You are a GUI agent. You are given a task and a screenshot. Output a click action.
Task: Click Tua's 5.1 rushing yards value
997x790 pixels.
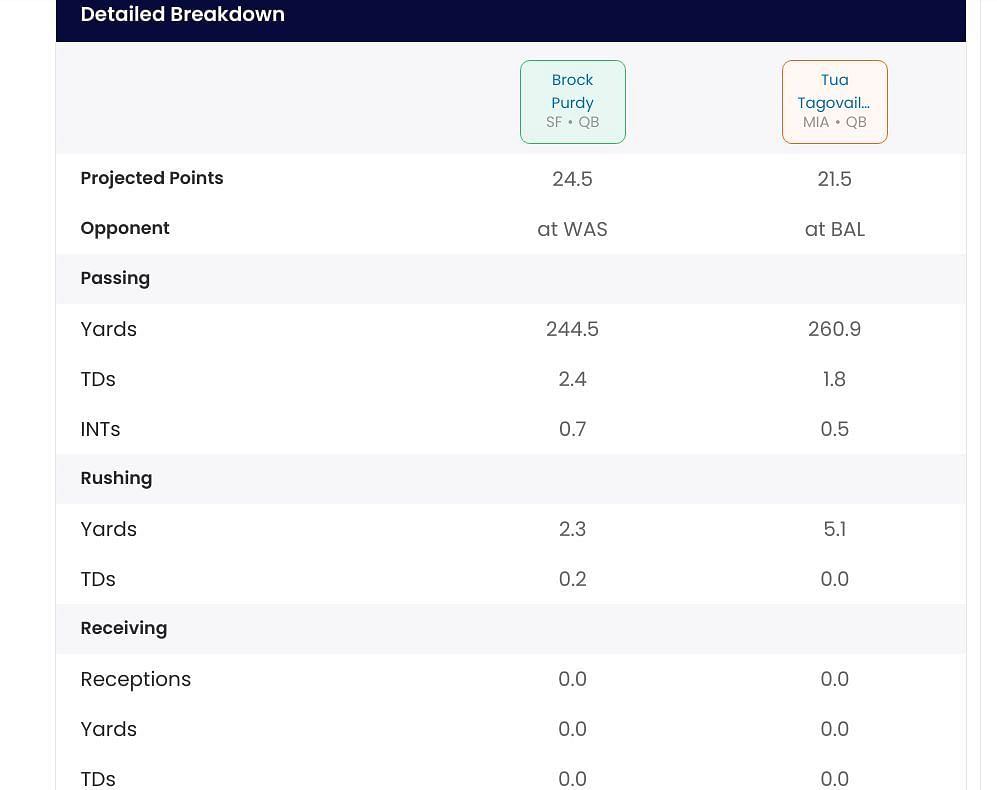click(x=834, y=529)
